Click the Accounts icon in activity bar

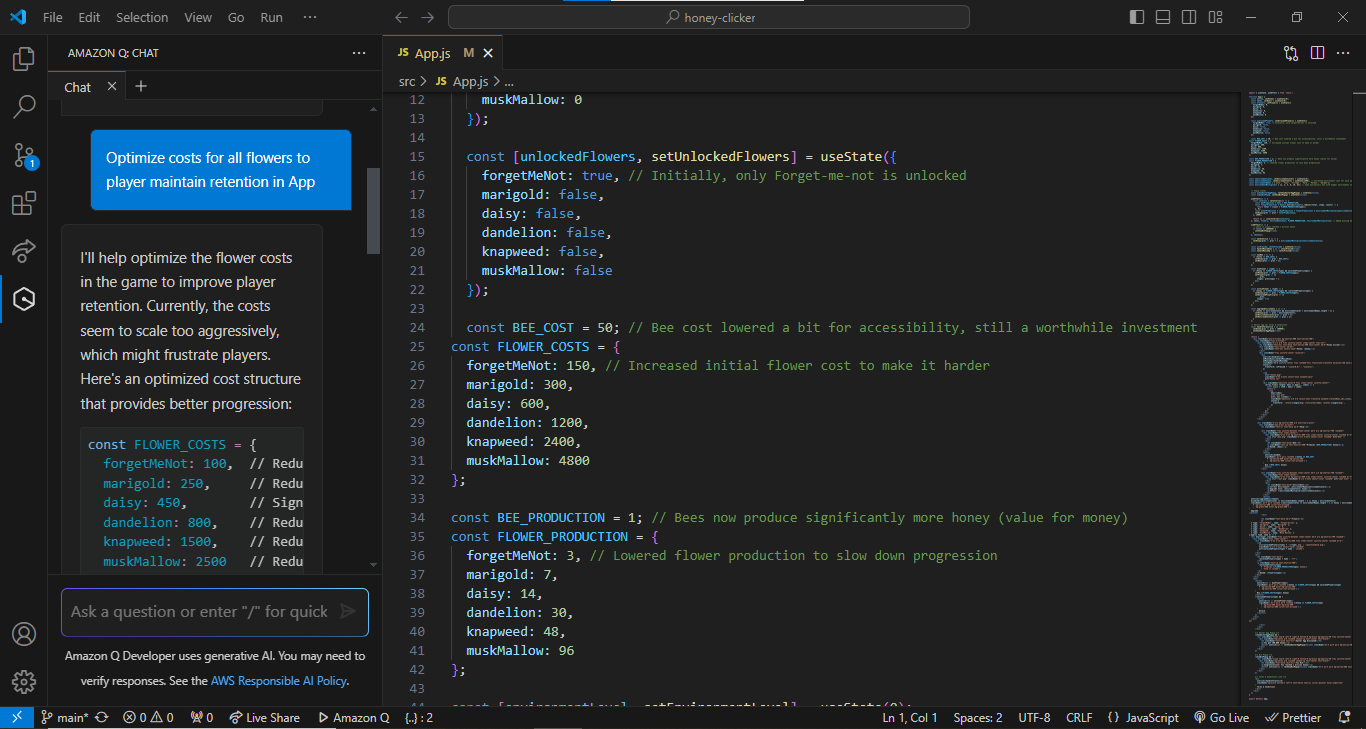[x=24, y=634]
